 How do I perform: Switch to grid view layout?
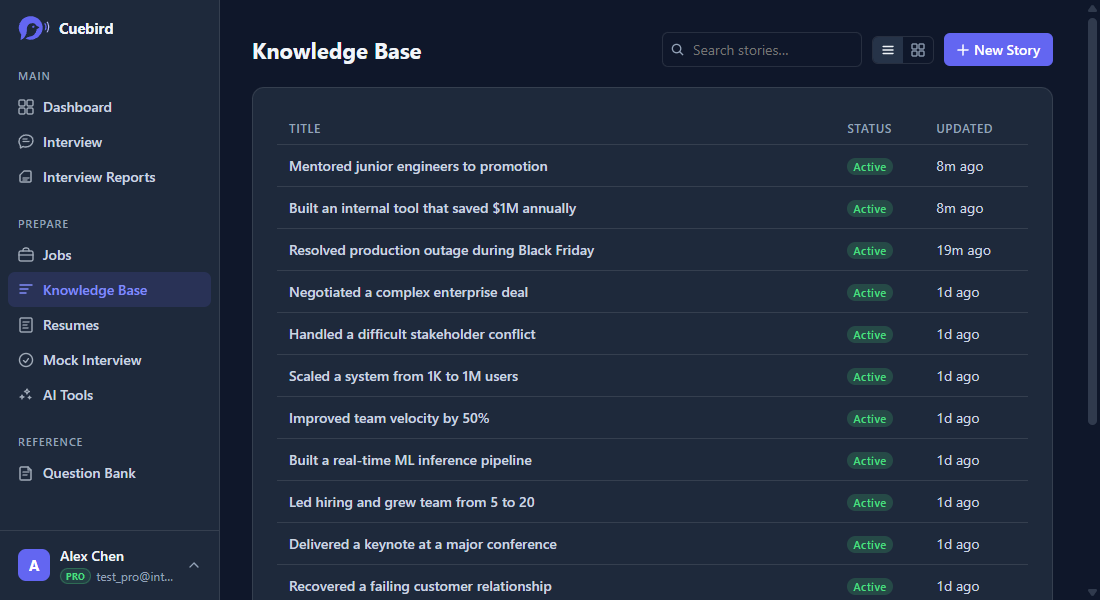point(918,50)
